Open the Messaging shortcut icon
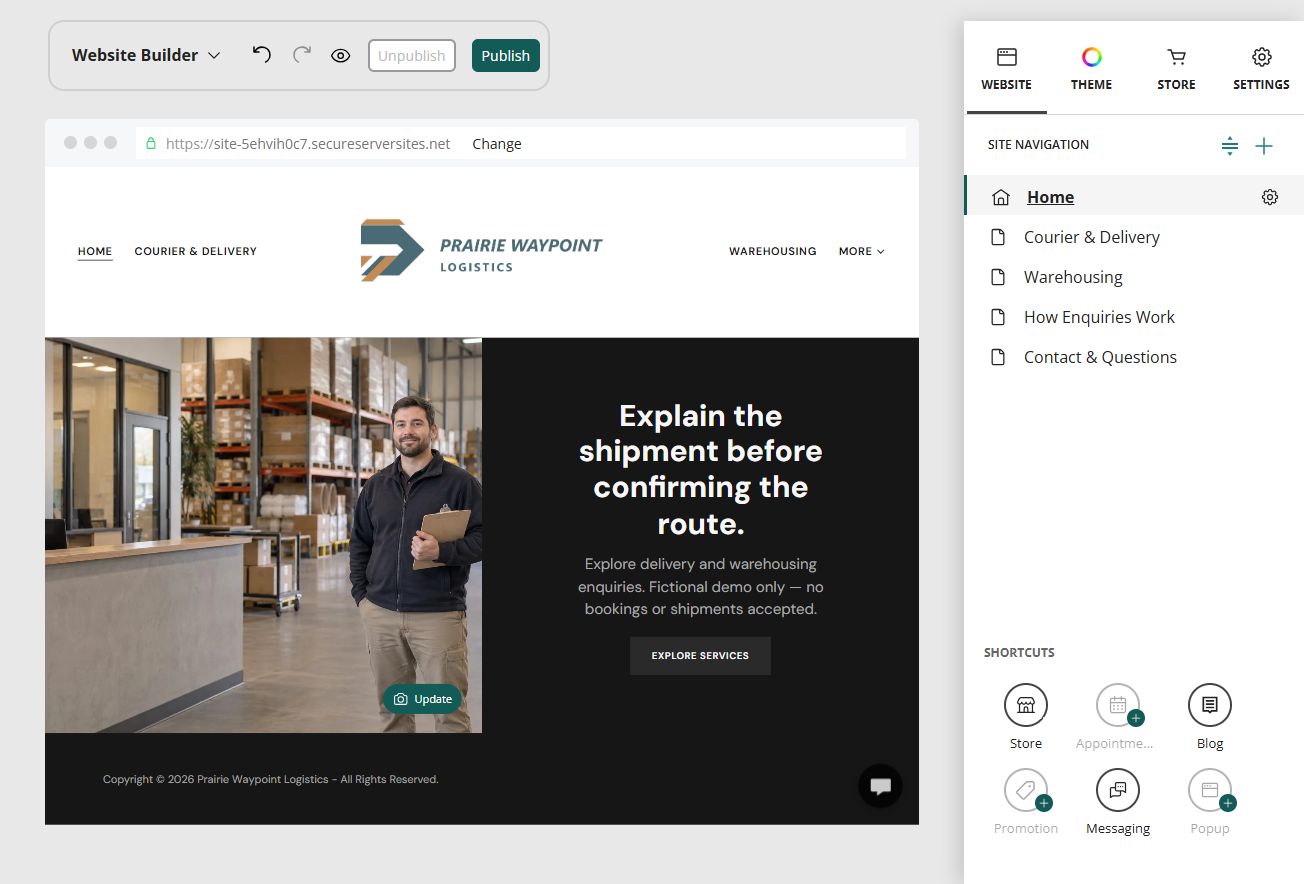This screenshot has height=884, width=1304. 1118,790
